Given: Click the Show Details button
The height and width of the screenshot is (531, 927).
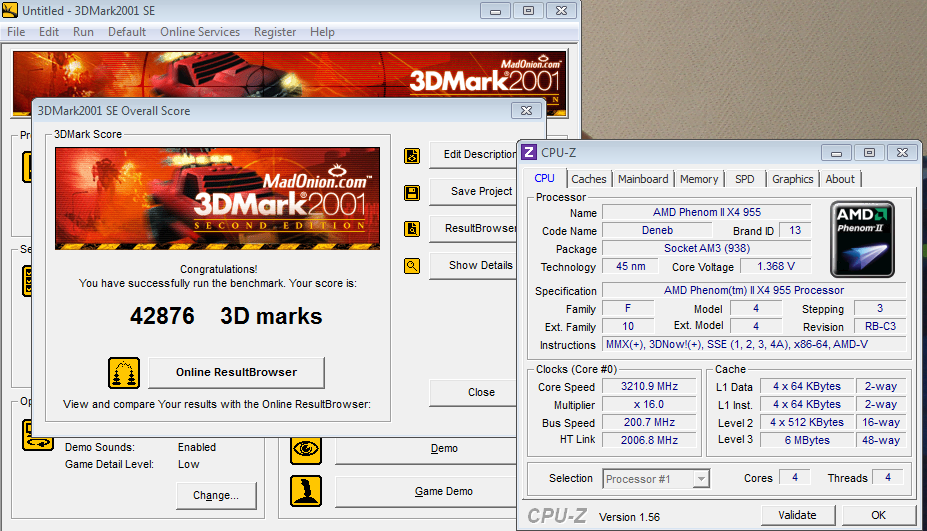Looking at the screenshot, I should click(x=473, y=266).
